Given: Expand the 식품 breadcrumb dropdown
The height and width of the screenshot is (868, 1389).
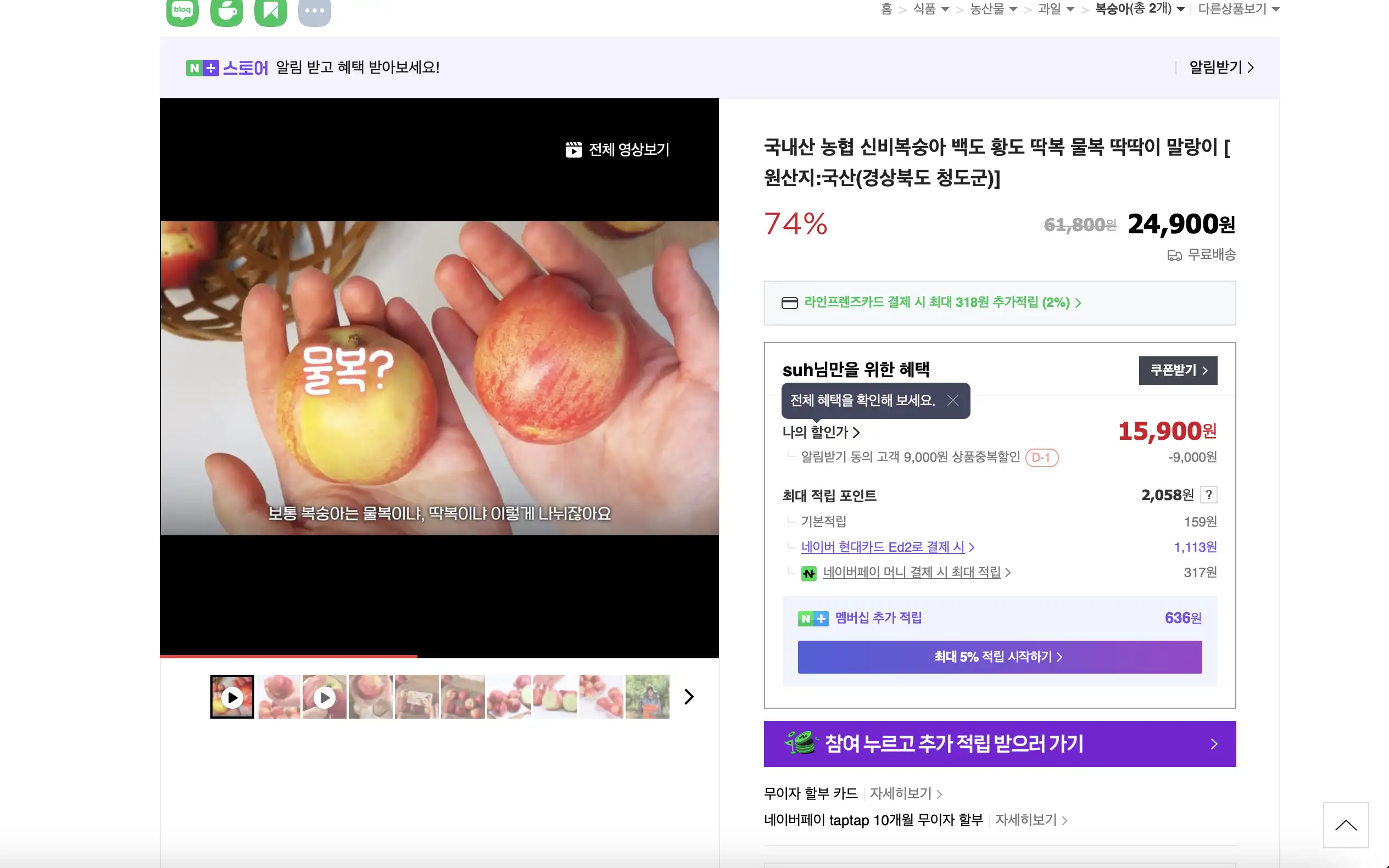Looking at the screenshot, I should point(945,9).
